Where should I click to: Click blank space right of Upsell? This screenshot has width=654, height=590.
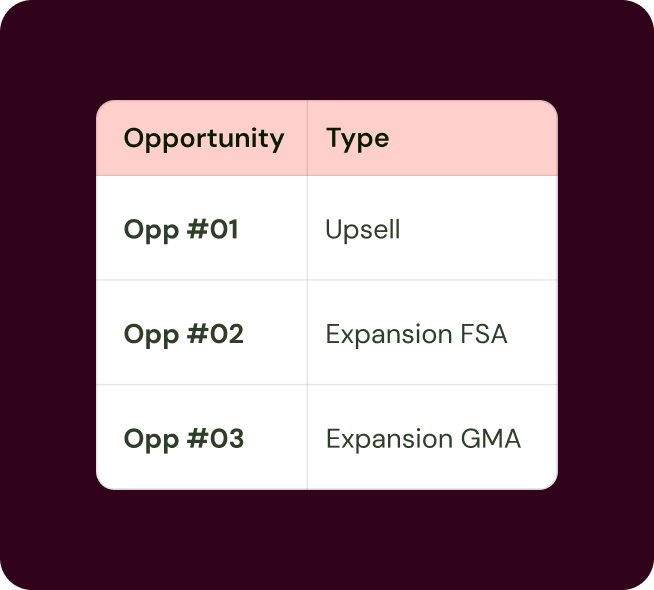click(478, 229)
